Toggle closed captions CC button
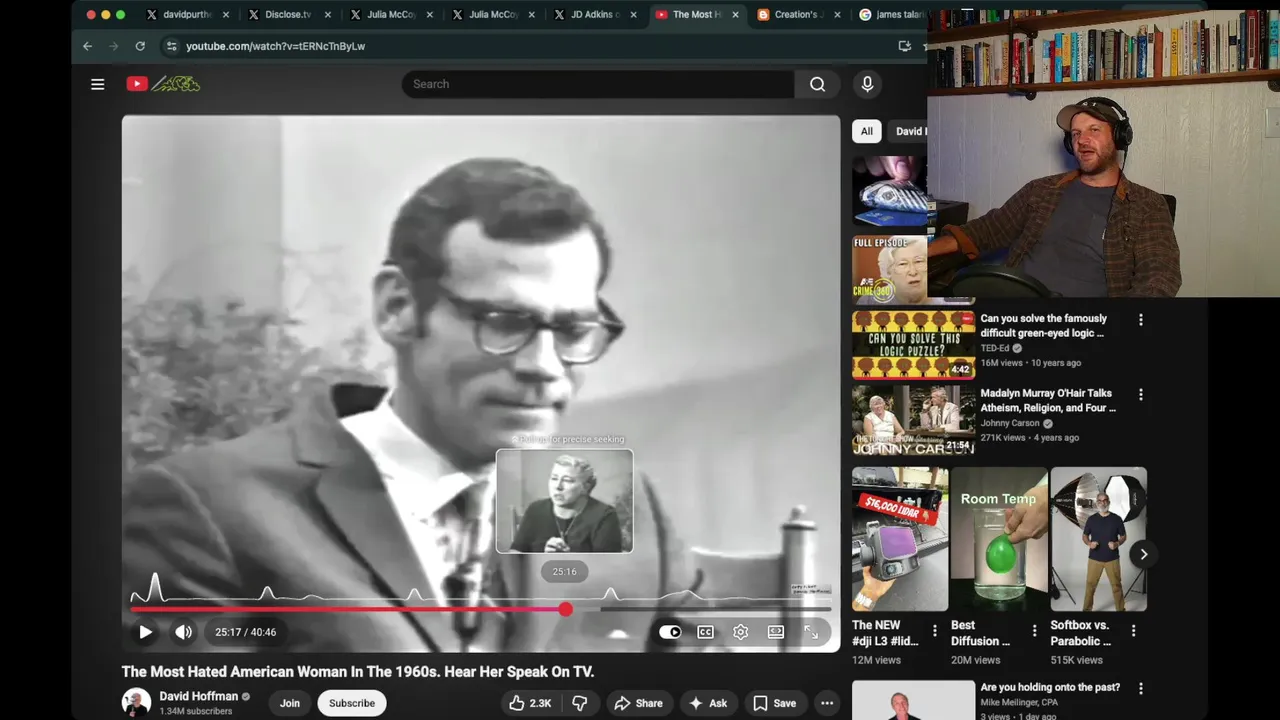Viewport: 1280px width, 720px height. point(705,632)
